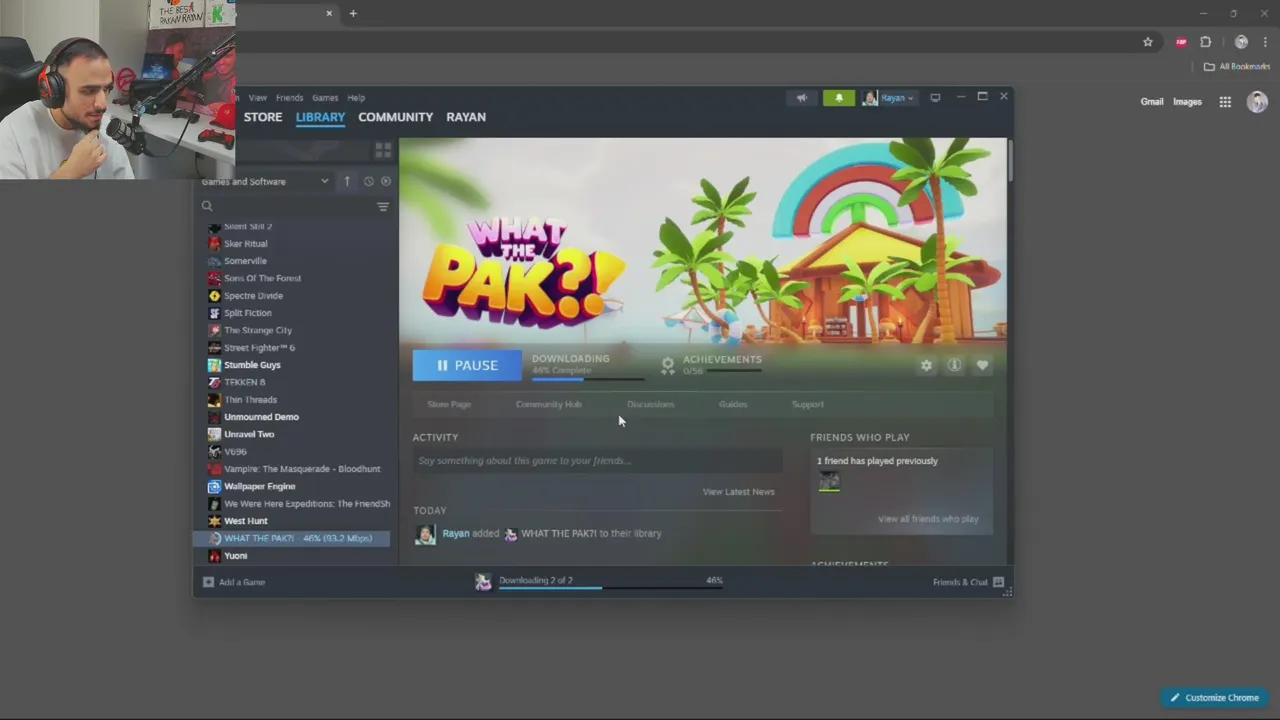Open a new Chrome tab with plus

pyautogui.click(x=353, y=13)
